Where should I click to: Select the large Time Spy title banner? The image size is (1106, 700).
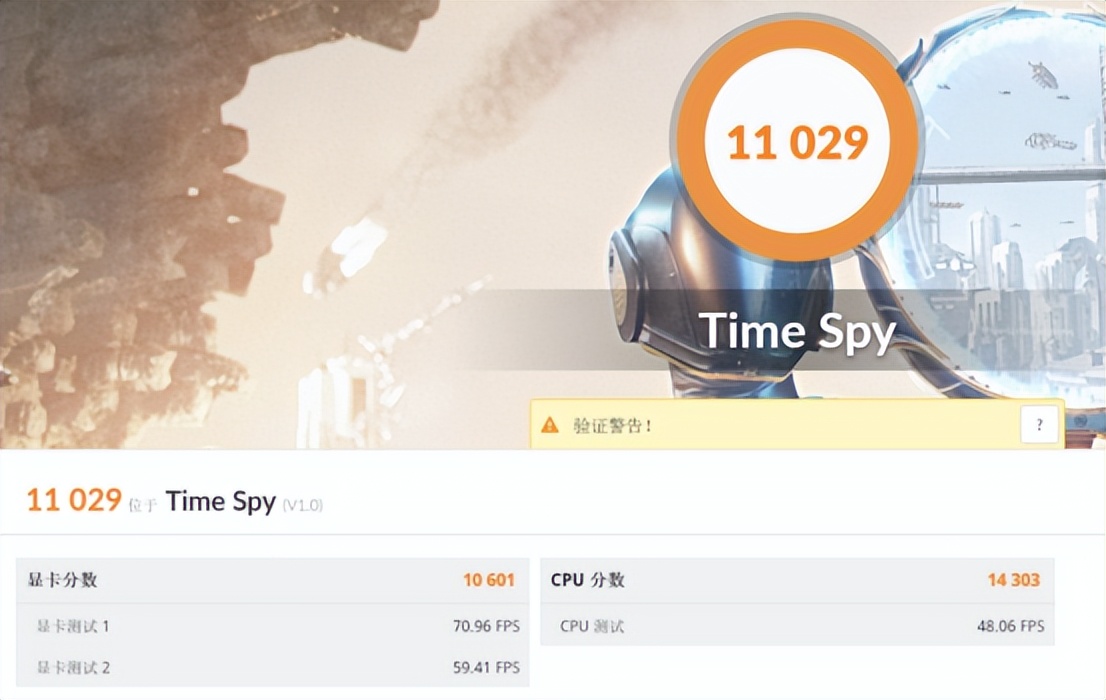tap(797, 331)
